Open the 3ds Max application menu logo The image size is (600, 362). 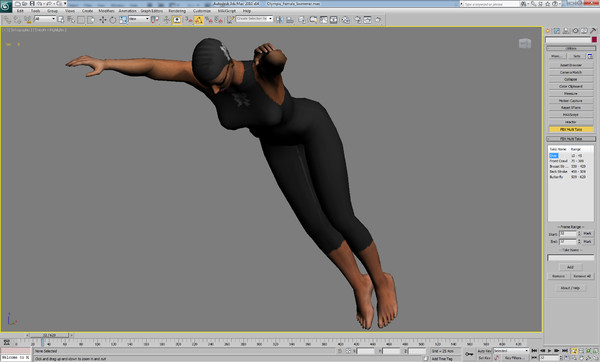(x=6, y=7)
